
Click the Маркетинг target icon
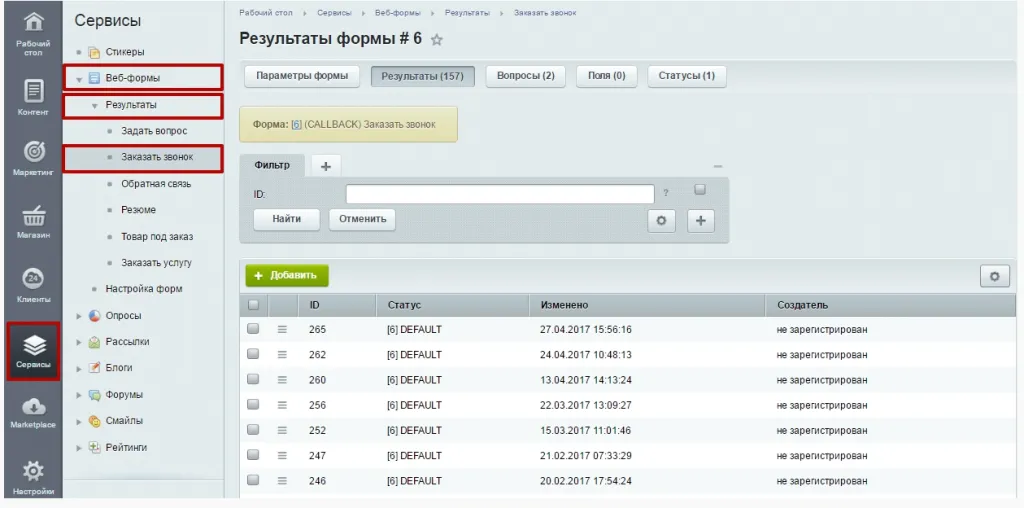tap(34, 152)
